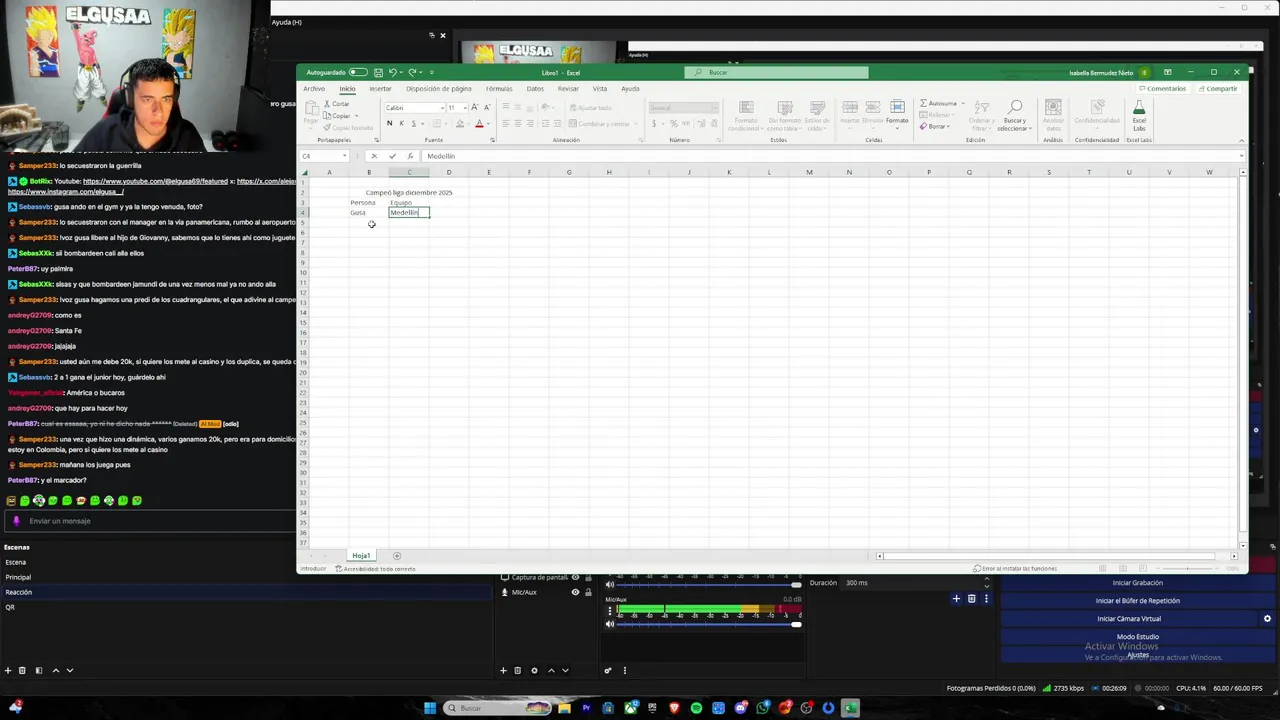Click the Cortar (cut) button
This screenshot has height=720, width=1280.
(x=337, y=104)
